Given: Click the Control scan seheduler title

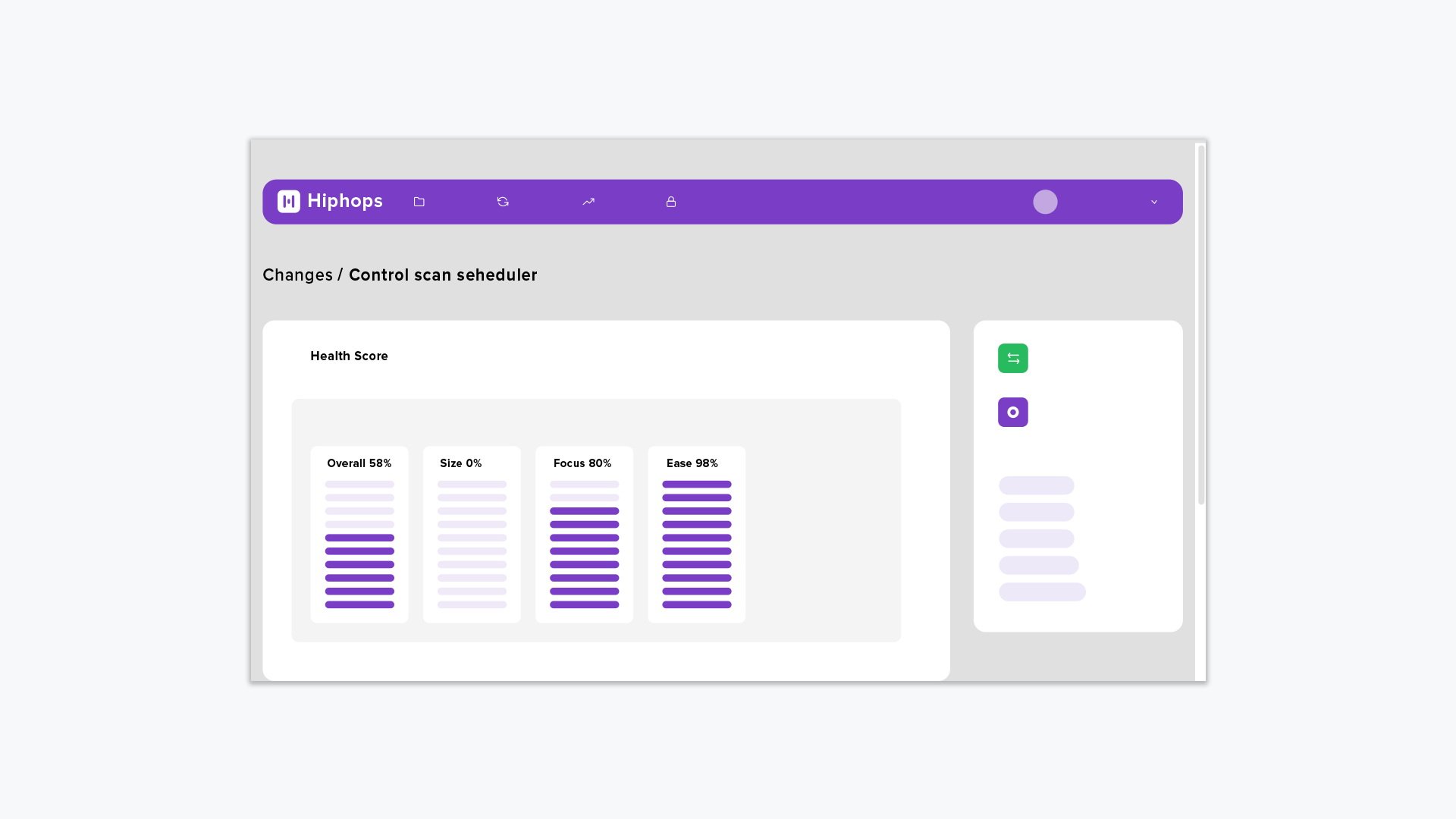Looking at the screenshot, I should pos(443,275).
